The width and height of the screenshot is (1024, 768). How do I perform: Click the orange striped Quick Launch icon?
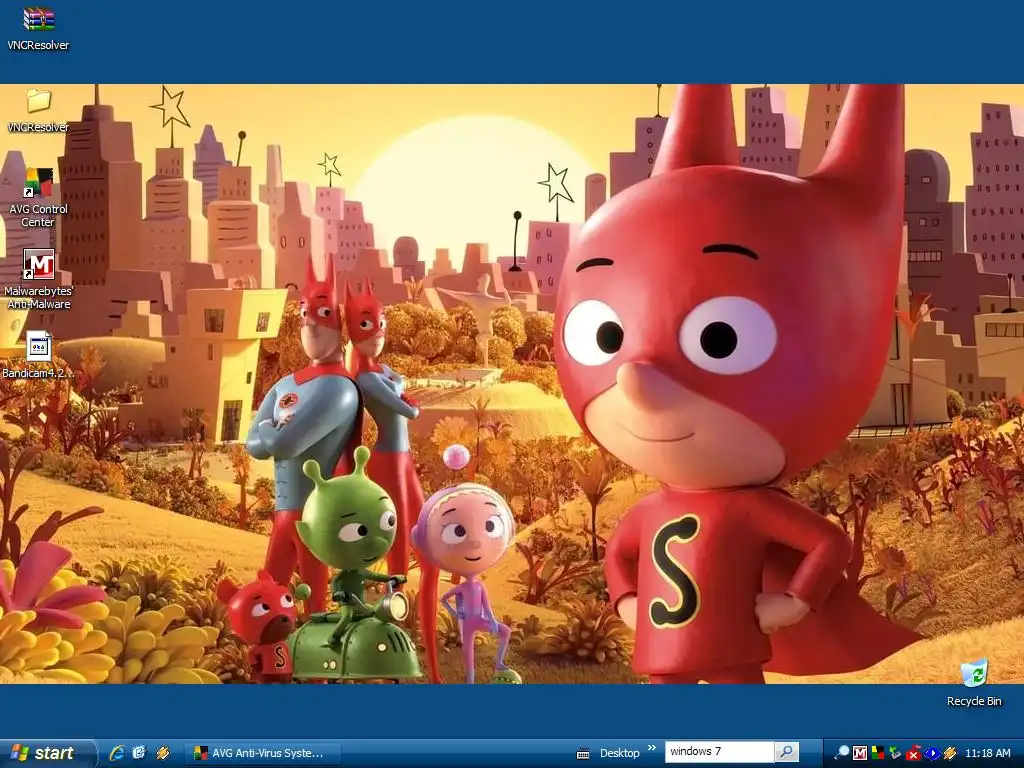(x=163, y=753)
